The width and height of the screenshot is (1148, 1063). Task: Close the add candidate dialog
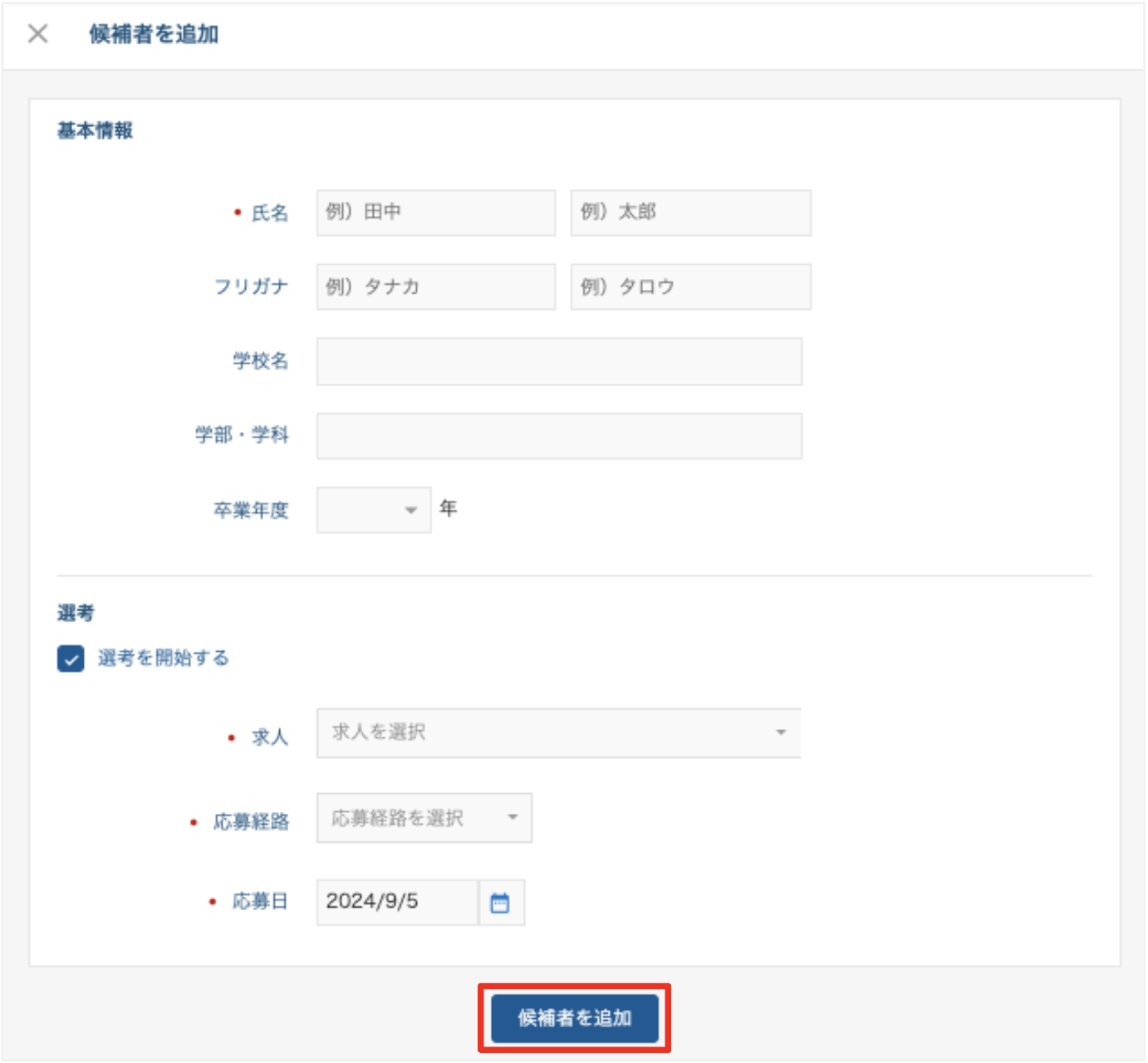[x=37, y=34]
